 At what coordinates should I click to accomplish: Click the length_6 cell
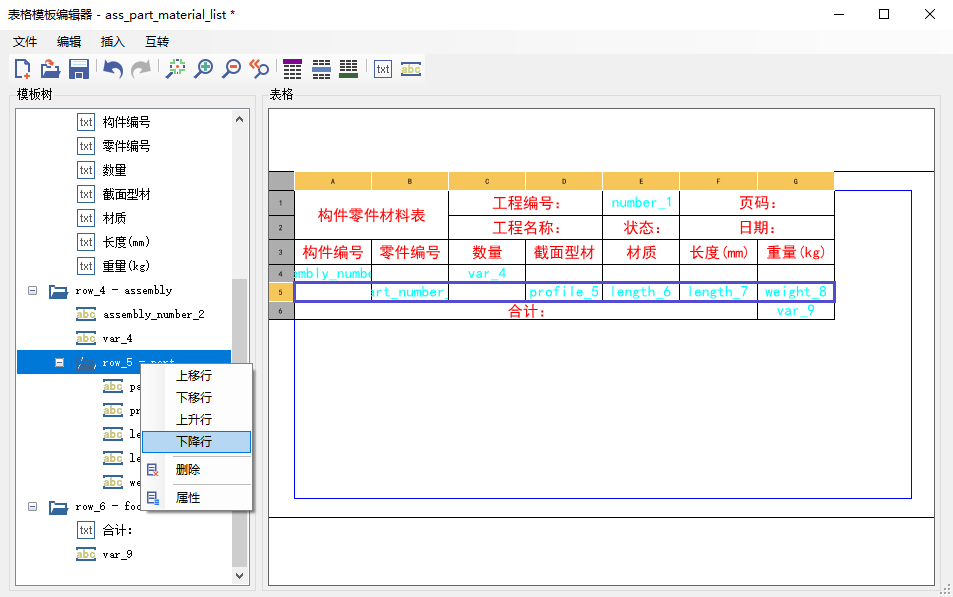[641, 292]
